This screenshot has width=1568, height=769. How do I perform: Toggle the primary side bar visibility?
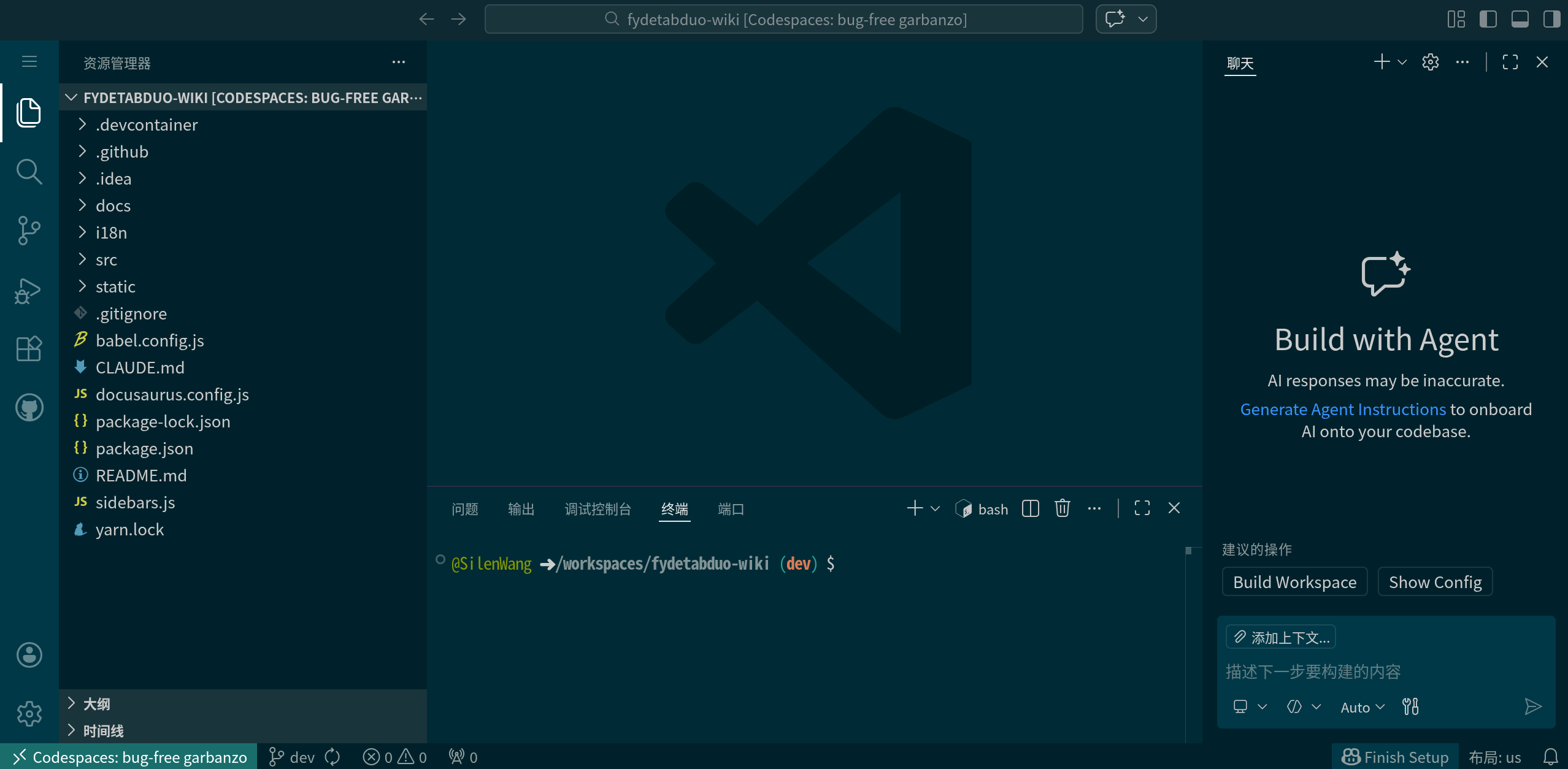pyautogui.click(x=1488, y=19)
